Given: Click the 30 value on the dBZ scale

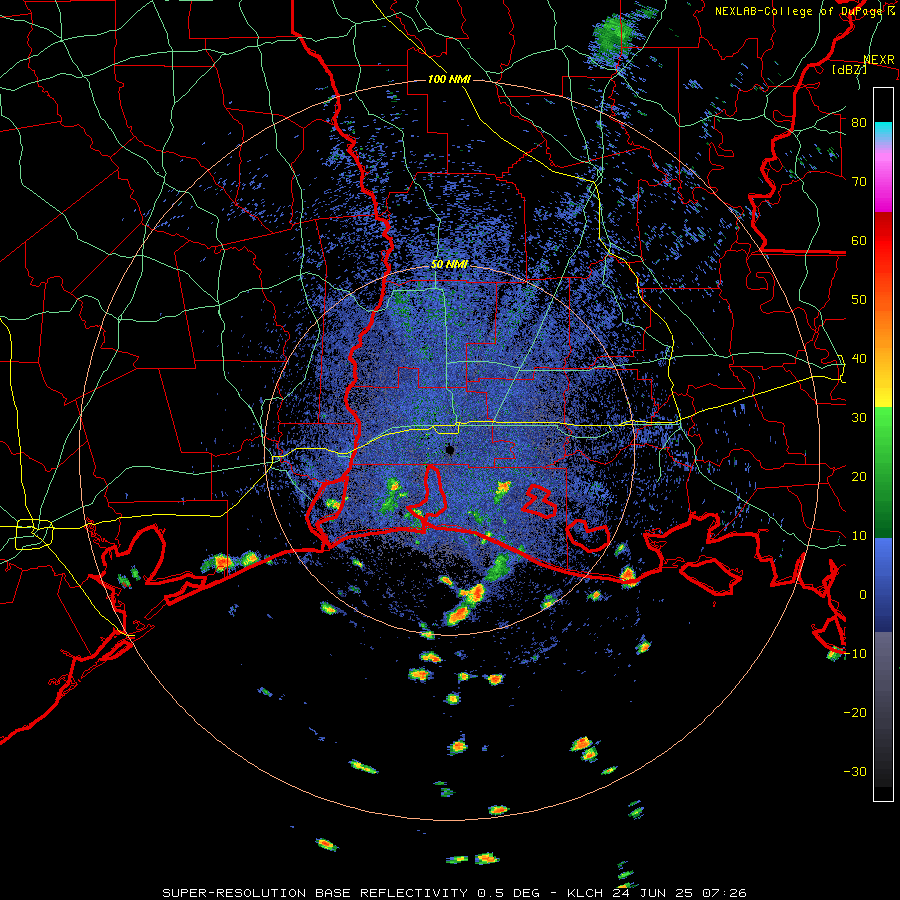Looking at the screenshot, I should [859, 417].
